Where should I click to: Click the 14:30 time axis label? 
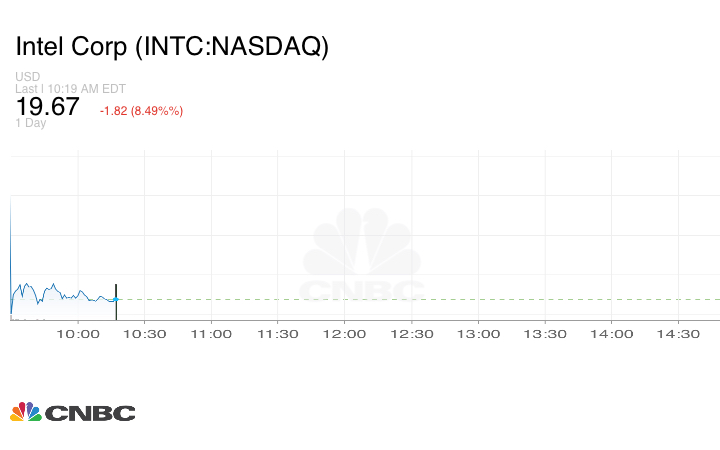[x=678, y=334]
